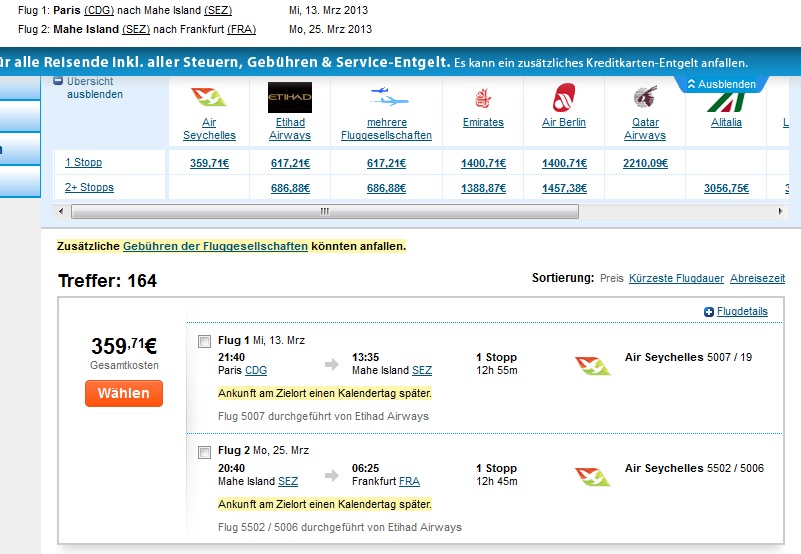This screenshot has width=801, height=554.
Task: Click SEZ link in header Flug 2
Action: [136, 29]
